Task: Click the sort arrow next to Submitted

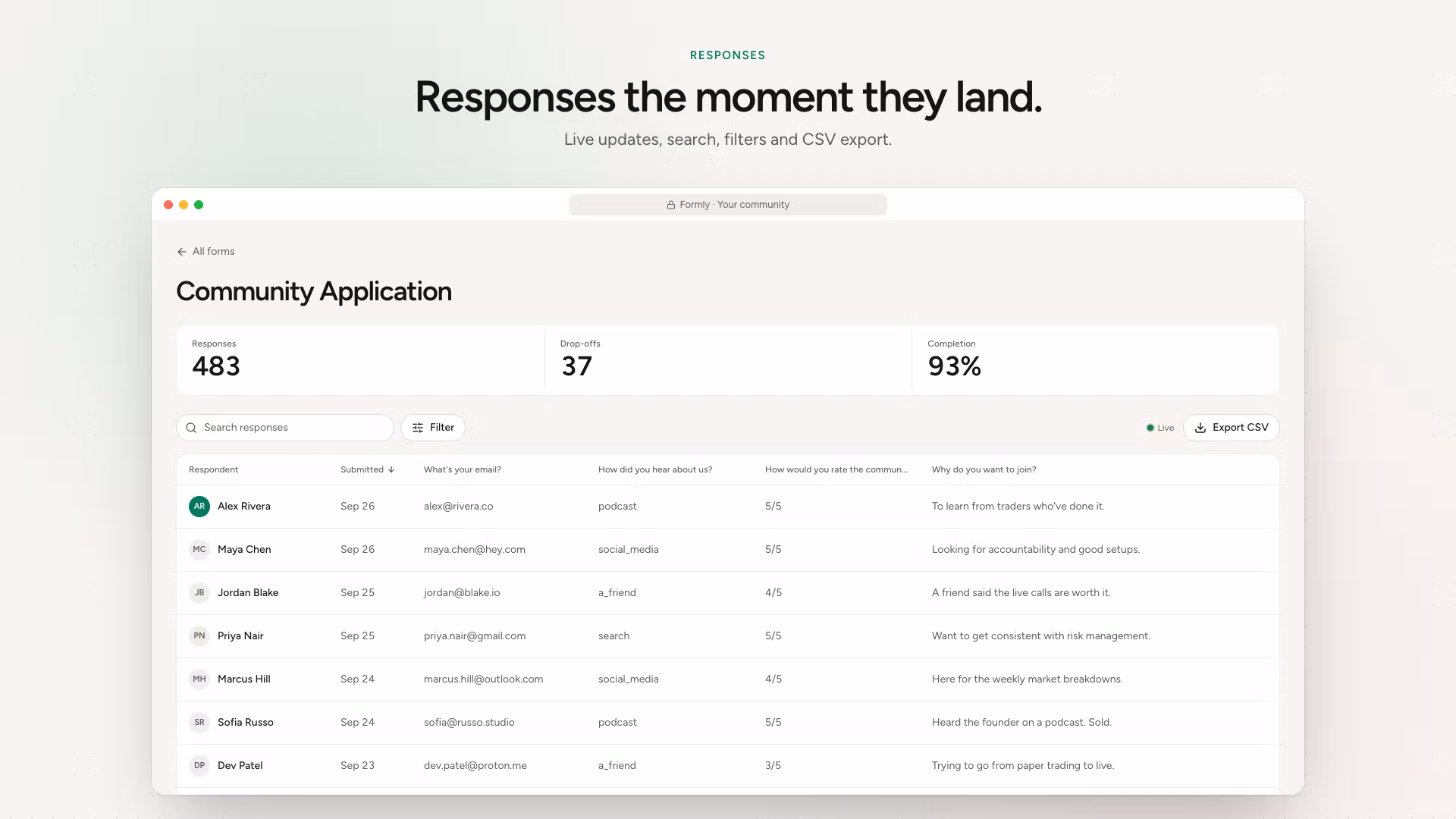Action: [391, 470]
